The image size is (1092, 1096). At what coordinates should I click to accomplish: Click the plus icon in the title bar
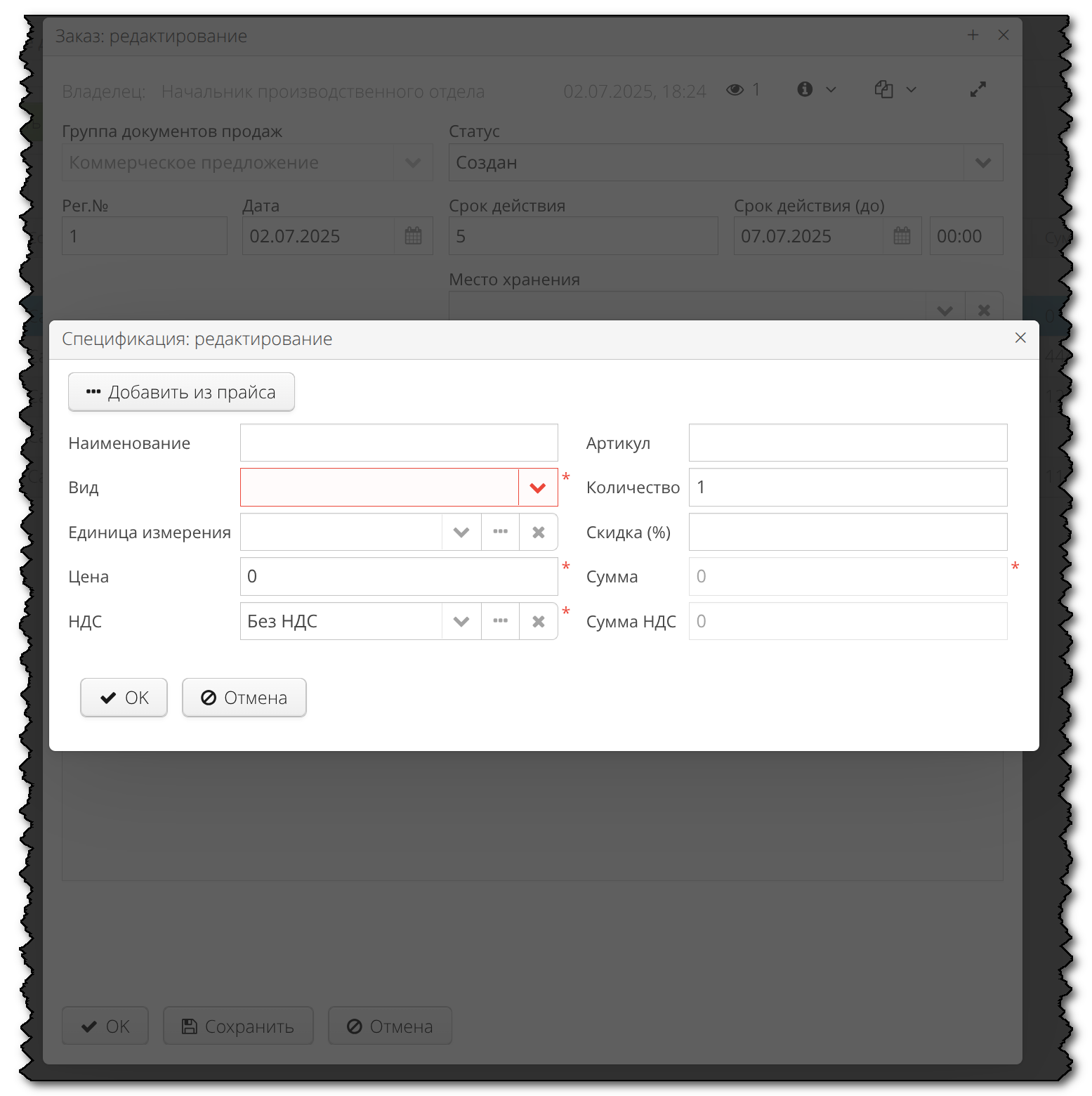(973, 34)
